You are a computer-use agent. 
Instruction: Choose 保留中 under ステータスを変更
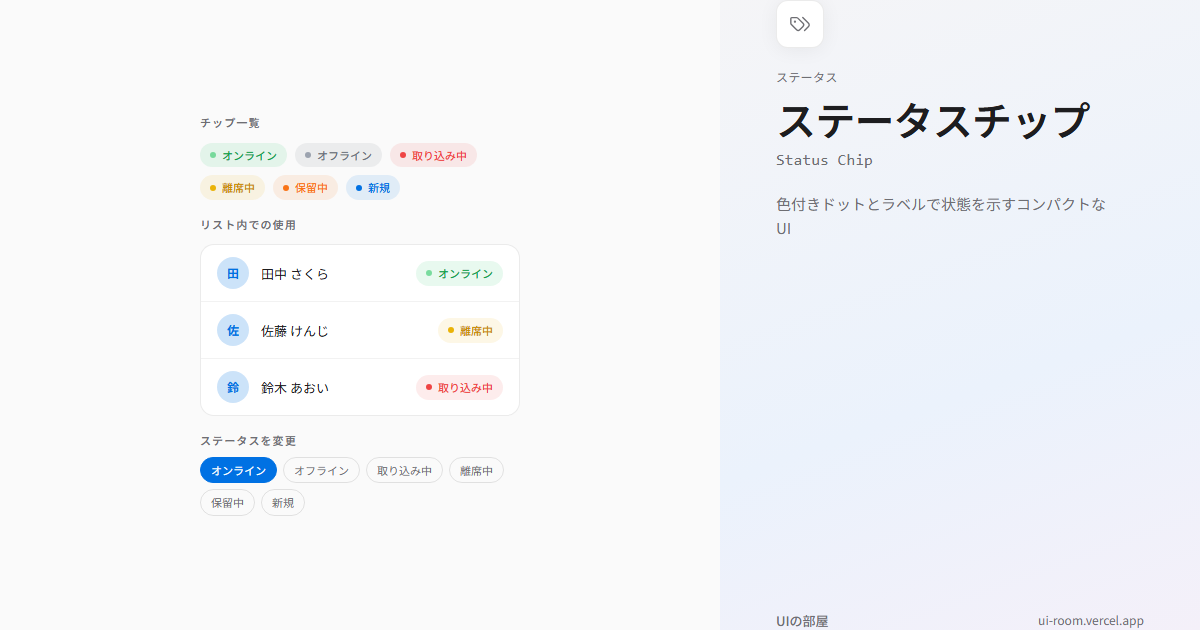point(227,502)
